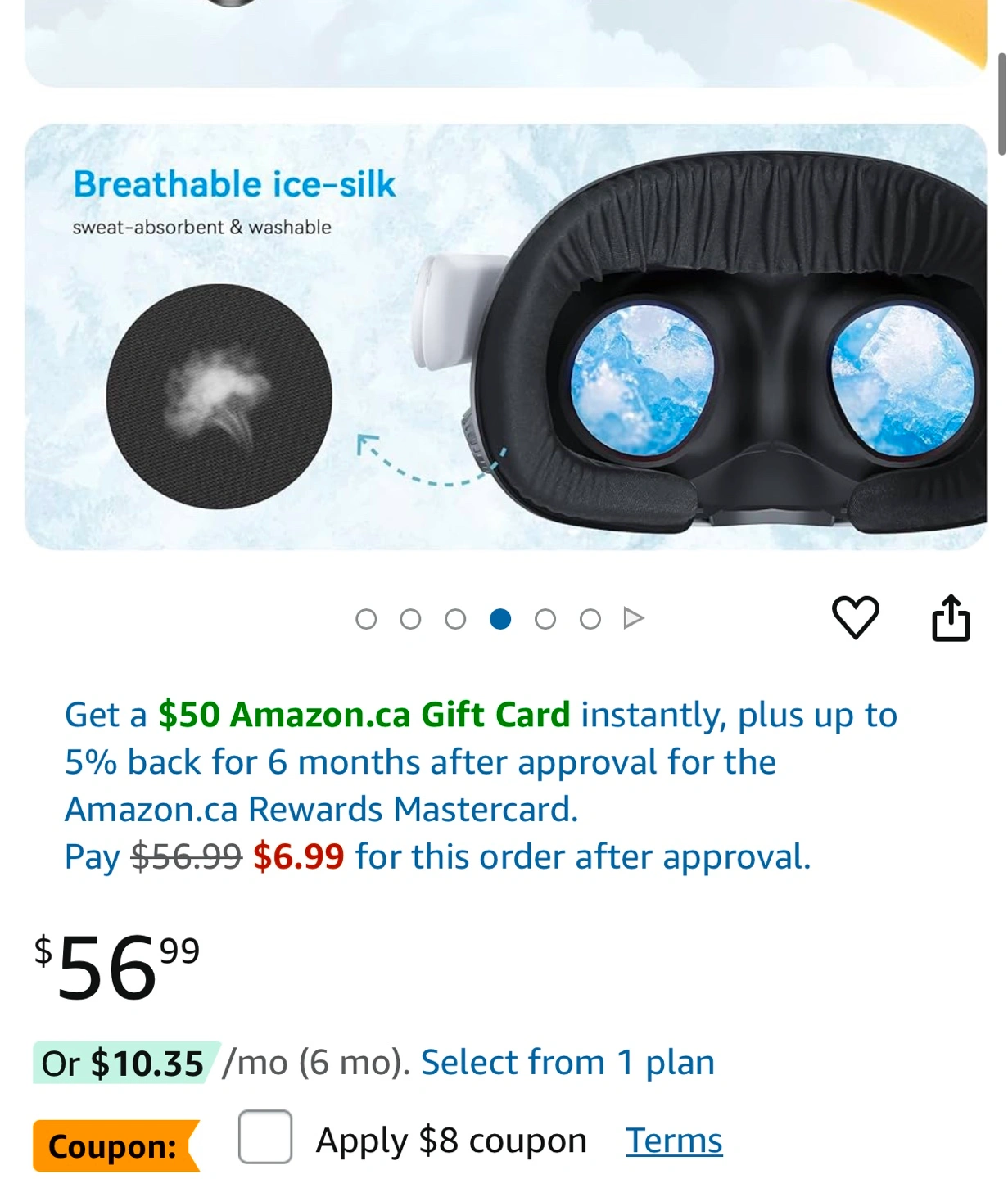The image size is (1008, 1179).
Task: Select the fifth image carousel dot
Action: pos(545,619)
